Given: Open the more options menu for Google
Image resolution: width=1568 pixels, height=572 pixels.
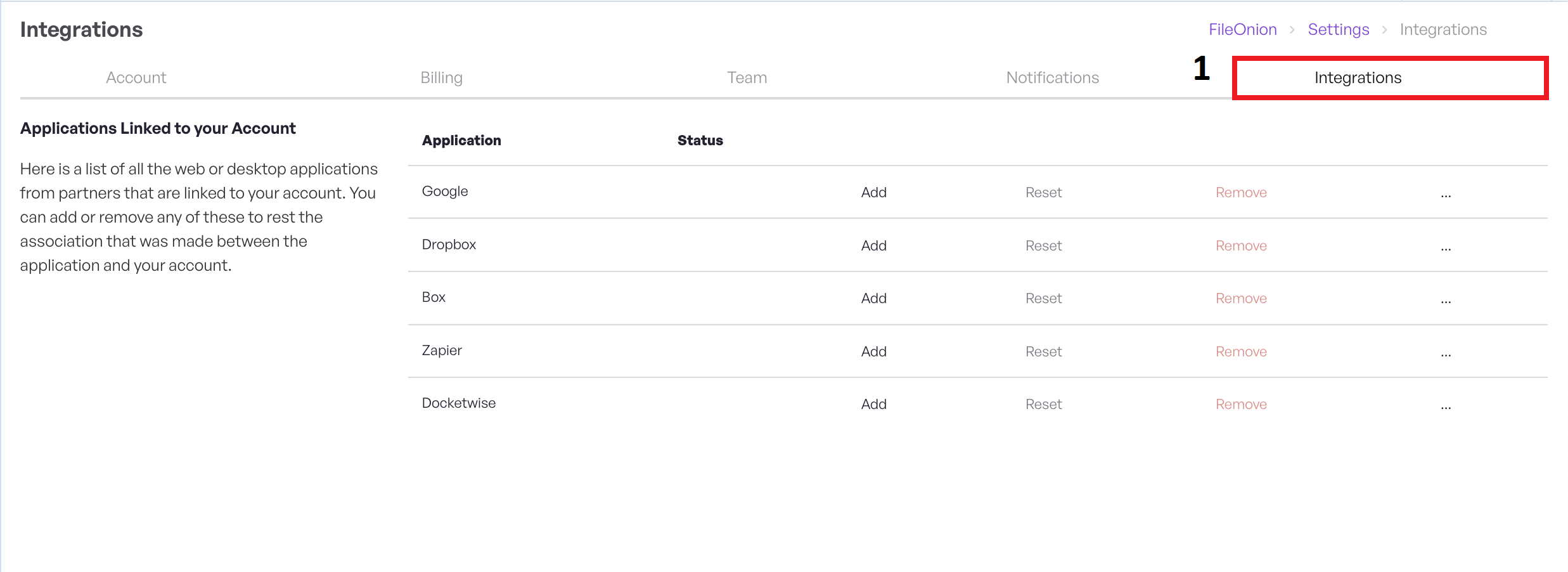Looking at the screenshot, I should 1445,194.
